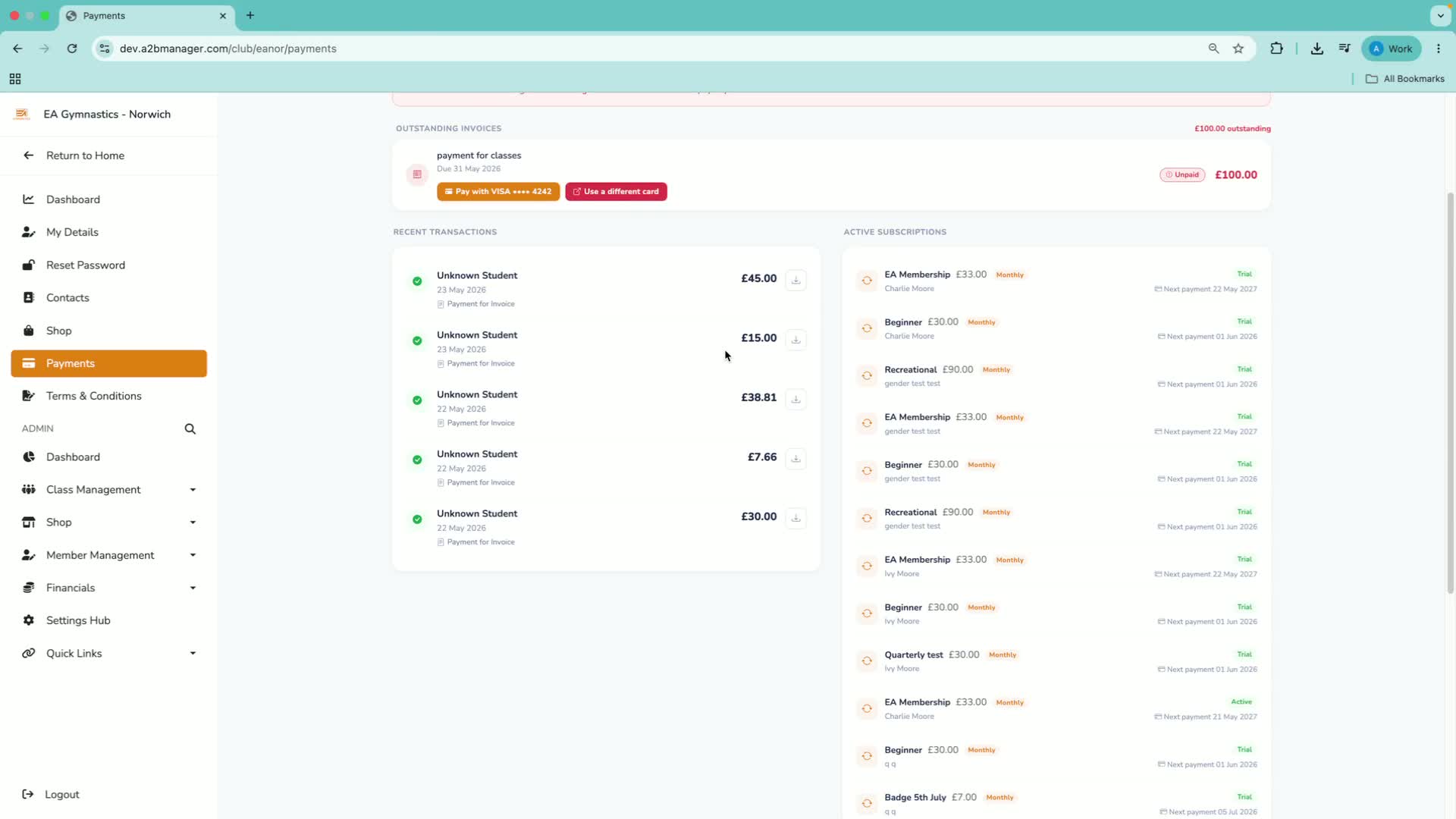Click the admin search magnifier icon
The height and width of the screenshot is (819, 1456).
coord(190,429)
